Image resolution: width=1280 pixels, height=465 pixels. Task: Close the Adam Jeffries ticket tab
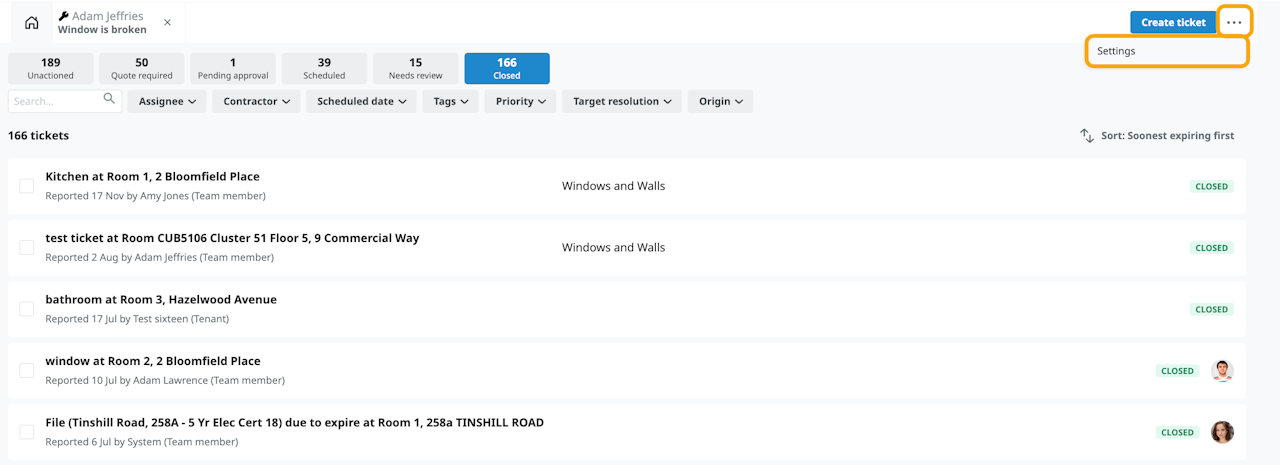(x=167, y=22)
